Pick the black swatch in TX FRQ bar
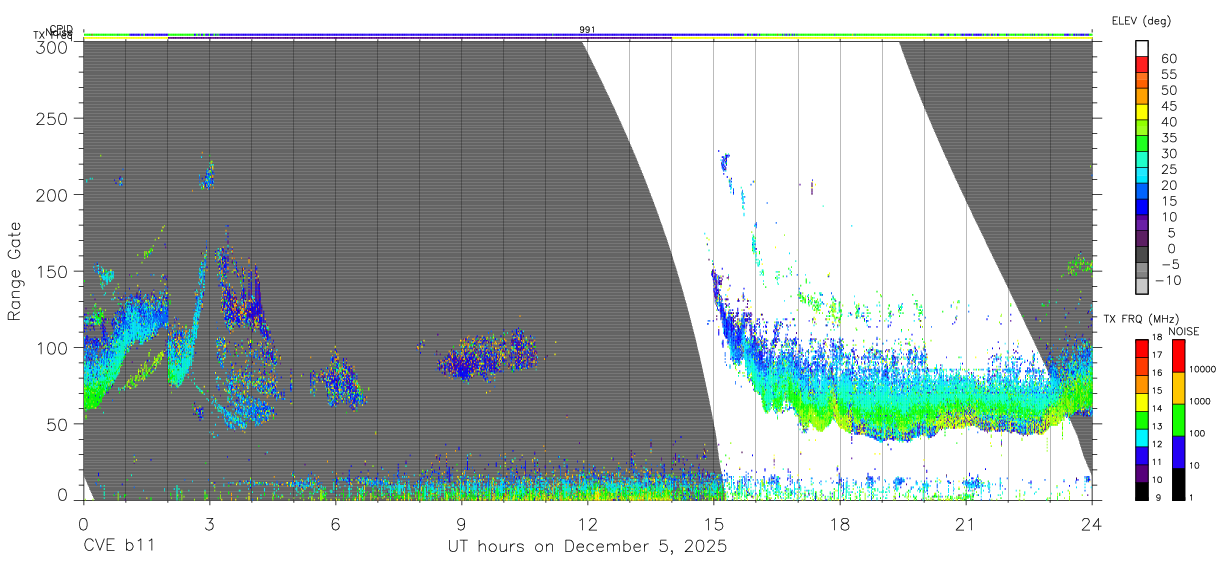This screenshot has height=567, width=1228. [1142, 491]
